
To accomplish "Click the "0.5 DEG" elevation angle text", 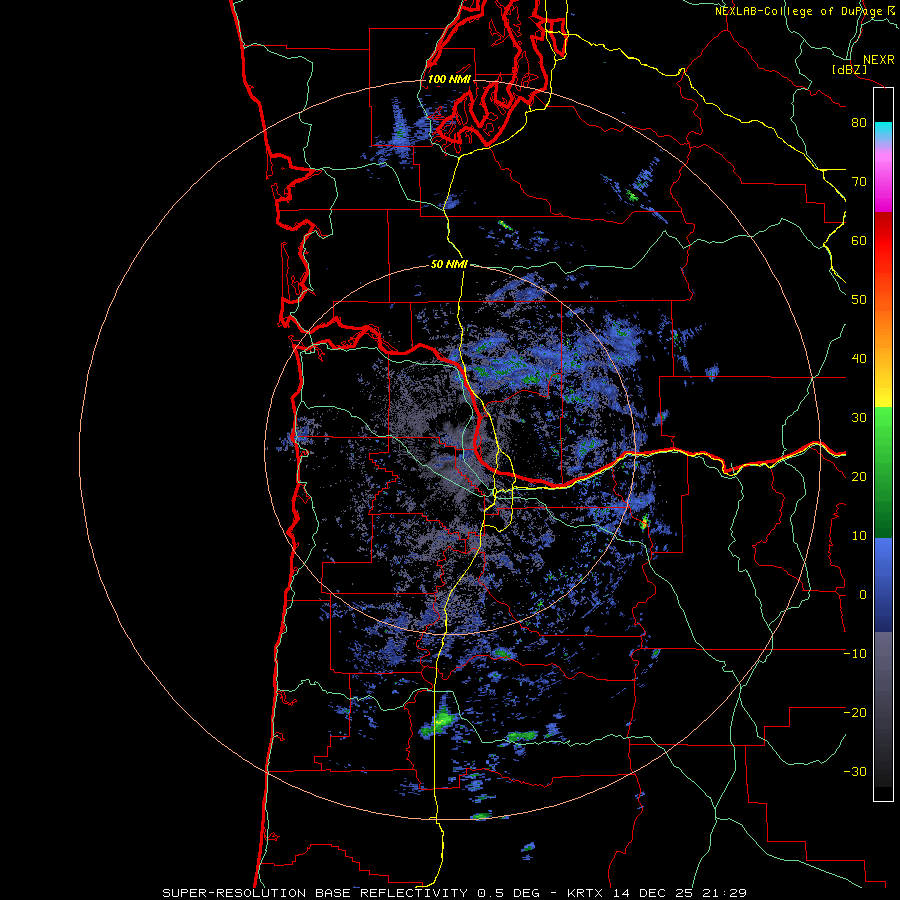I will pos(508,893).
